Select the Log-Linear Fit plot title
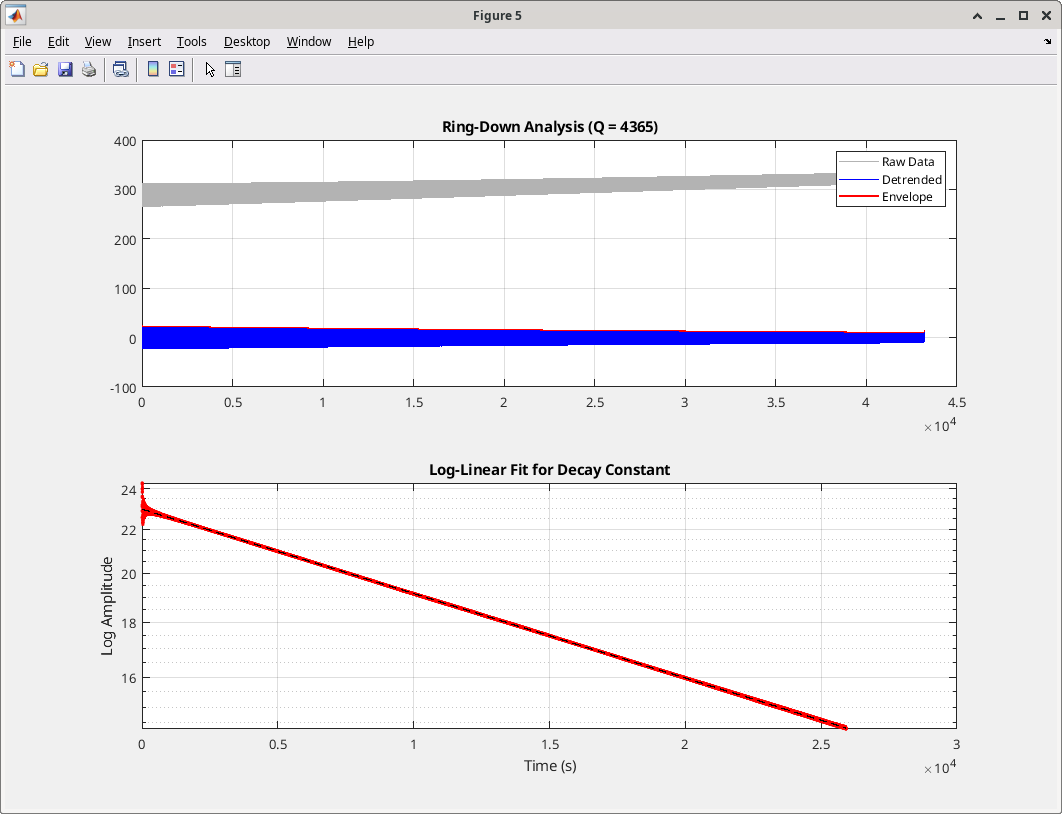This screenshot has height=814, width=1062. [x=549, y=470]
